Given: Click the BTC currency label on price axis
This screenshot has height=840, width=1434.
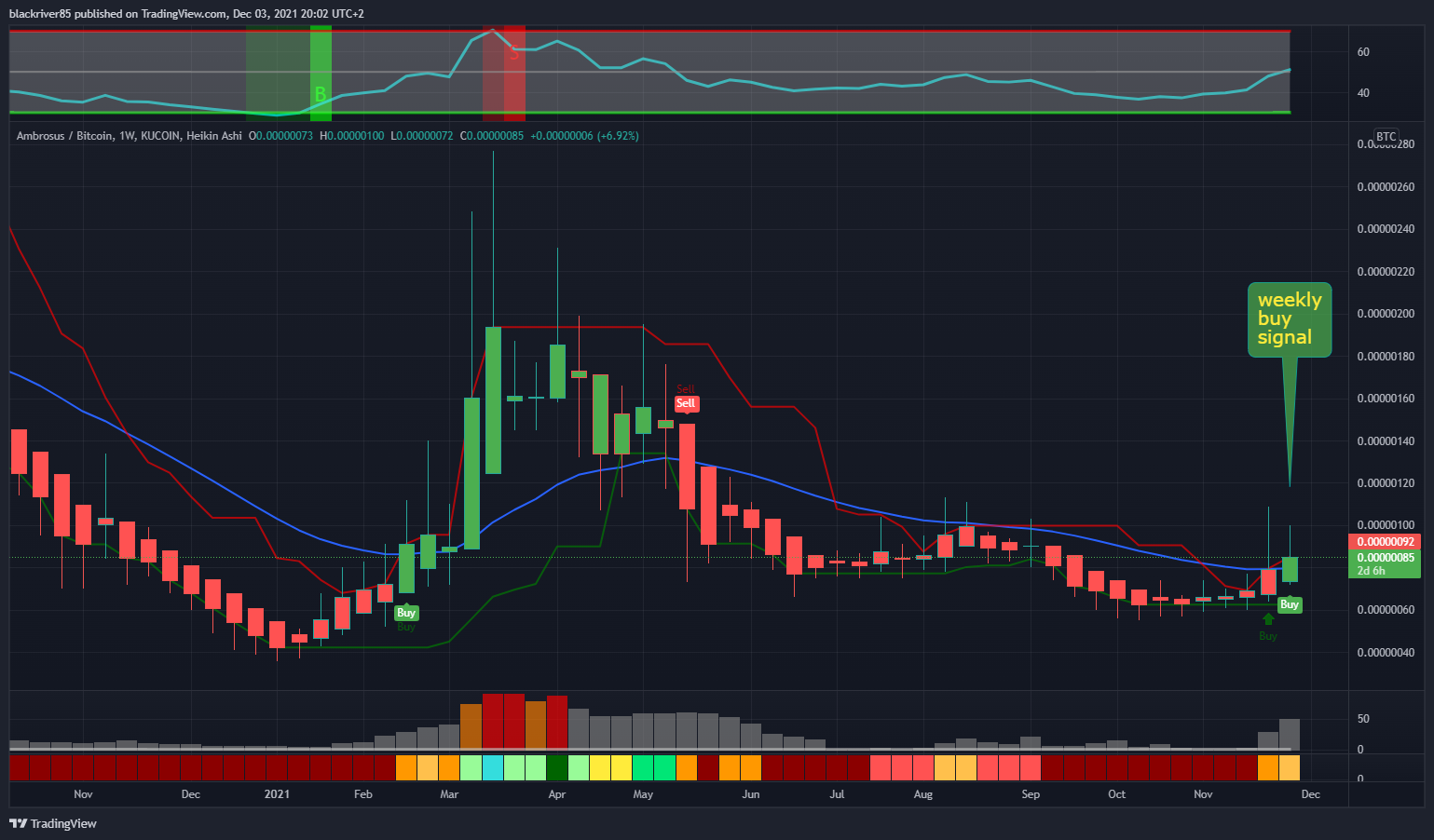Looking at the screenshot, I should point(1386,136).
